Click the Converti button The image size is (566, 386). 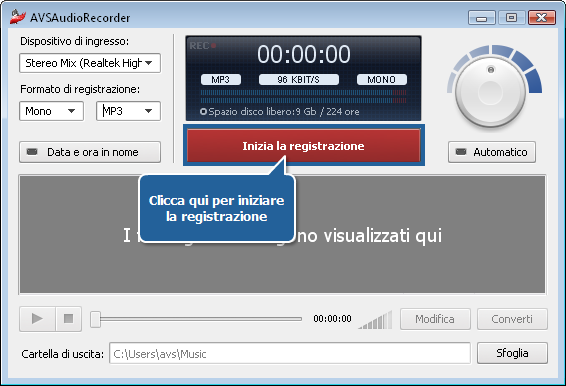(512, 319)
